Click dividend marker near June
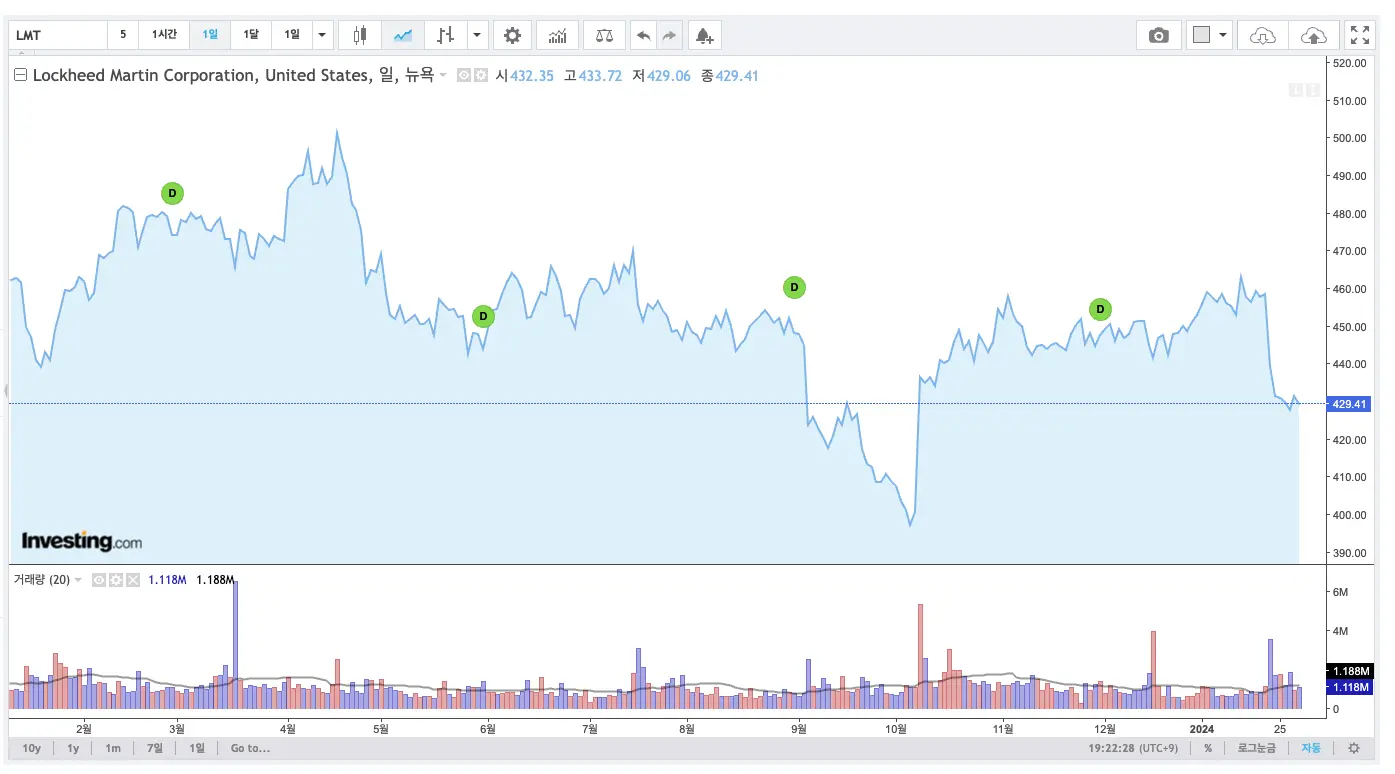 [483, 316]
